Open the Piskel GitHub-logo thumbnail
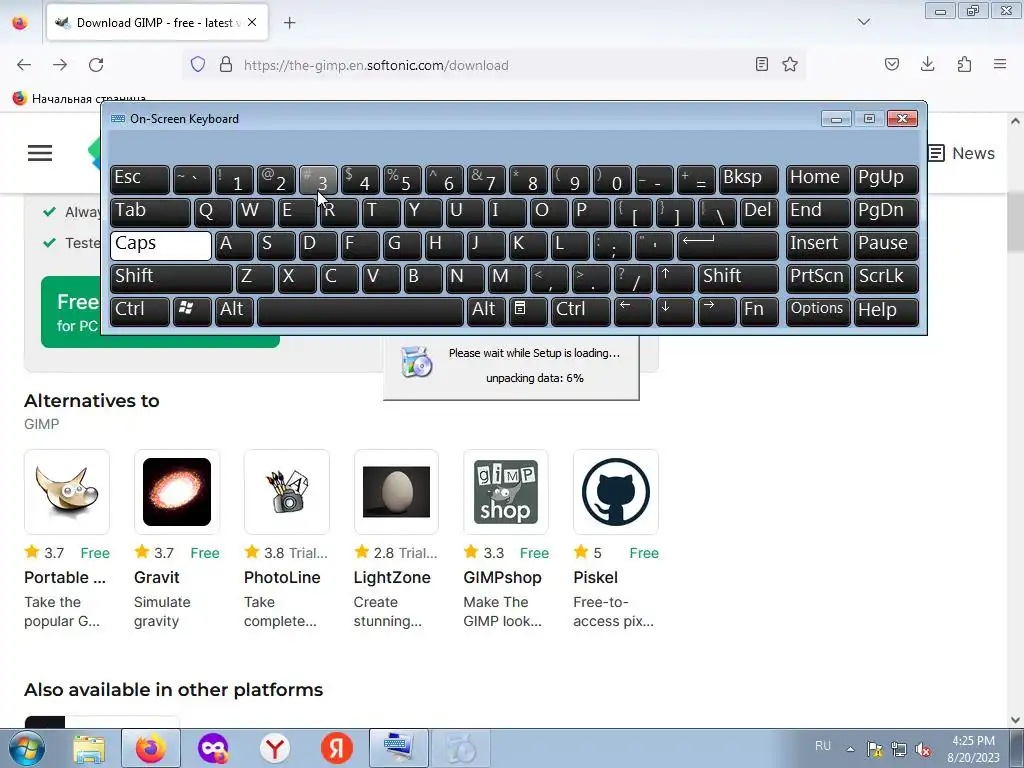 point(616,492)
